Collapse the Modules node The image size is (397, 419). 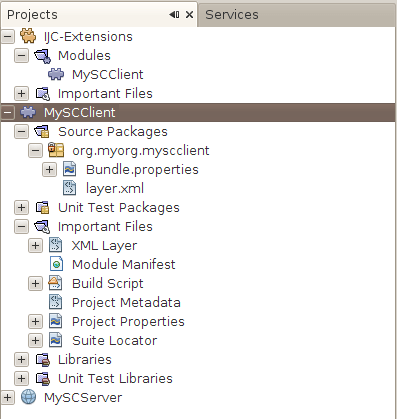coord(21,55)
